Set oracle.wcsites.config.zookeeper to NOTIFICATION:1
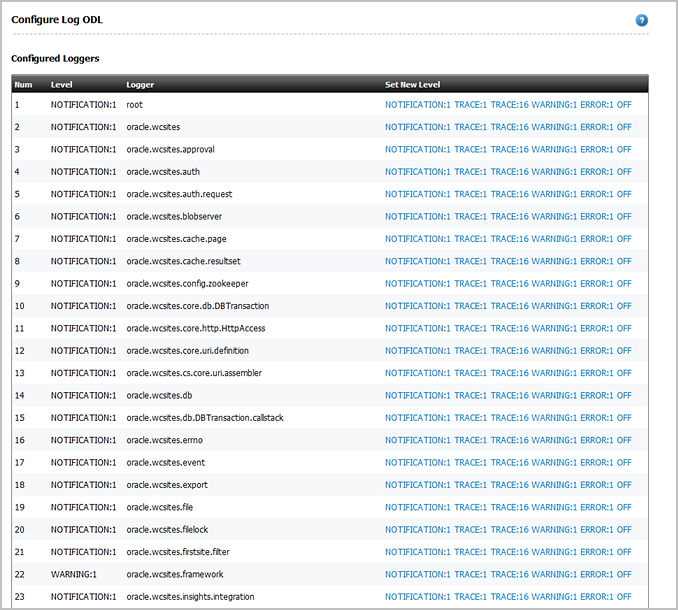 pos(418,284)
